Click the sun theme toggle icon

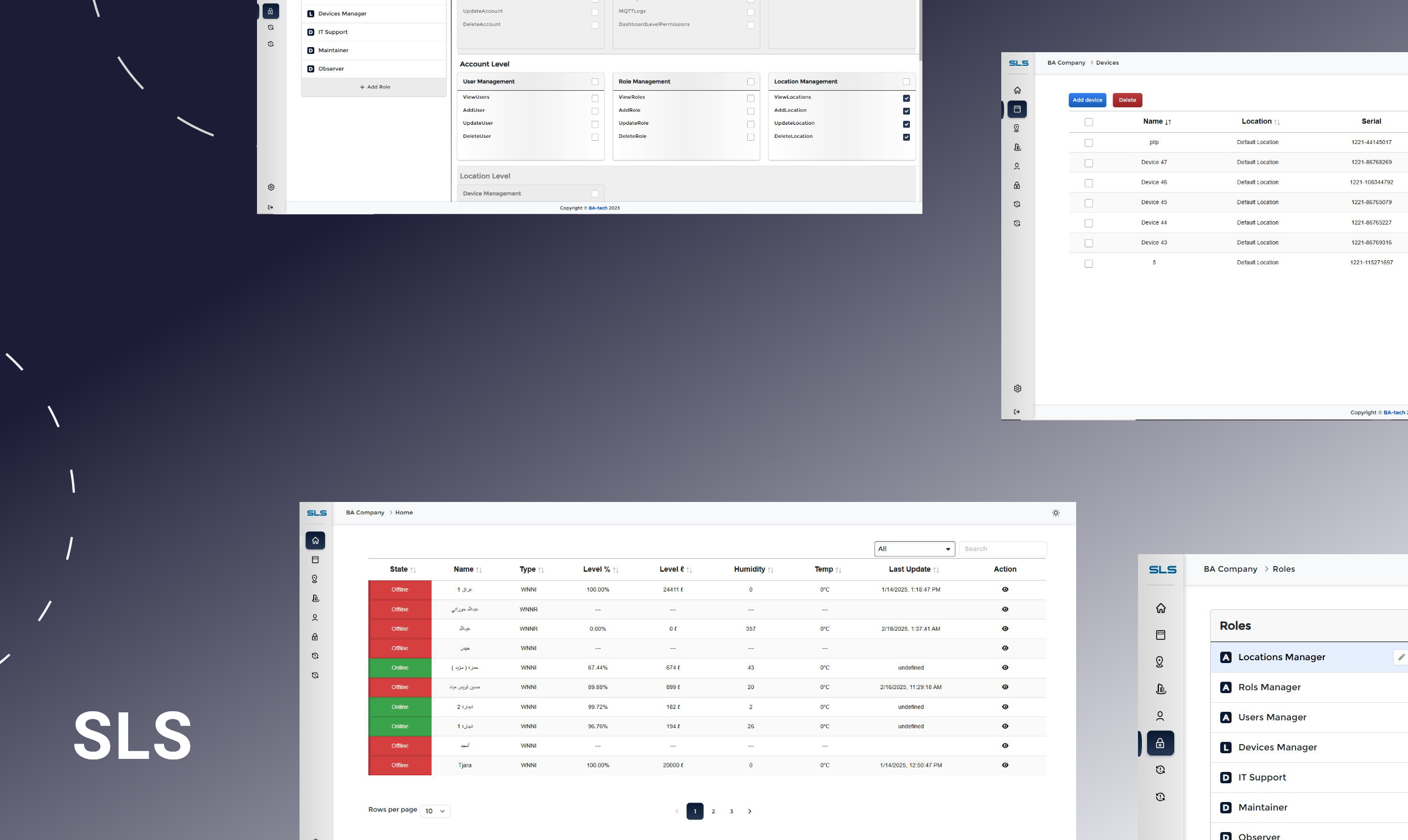click(1055, 513)
